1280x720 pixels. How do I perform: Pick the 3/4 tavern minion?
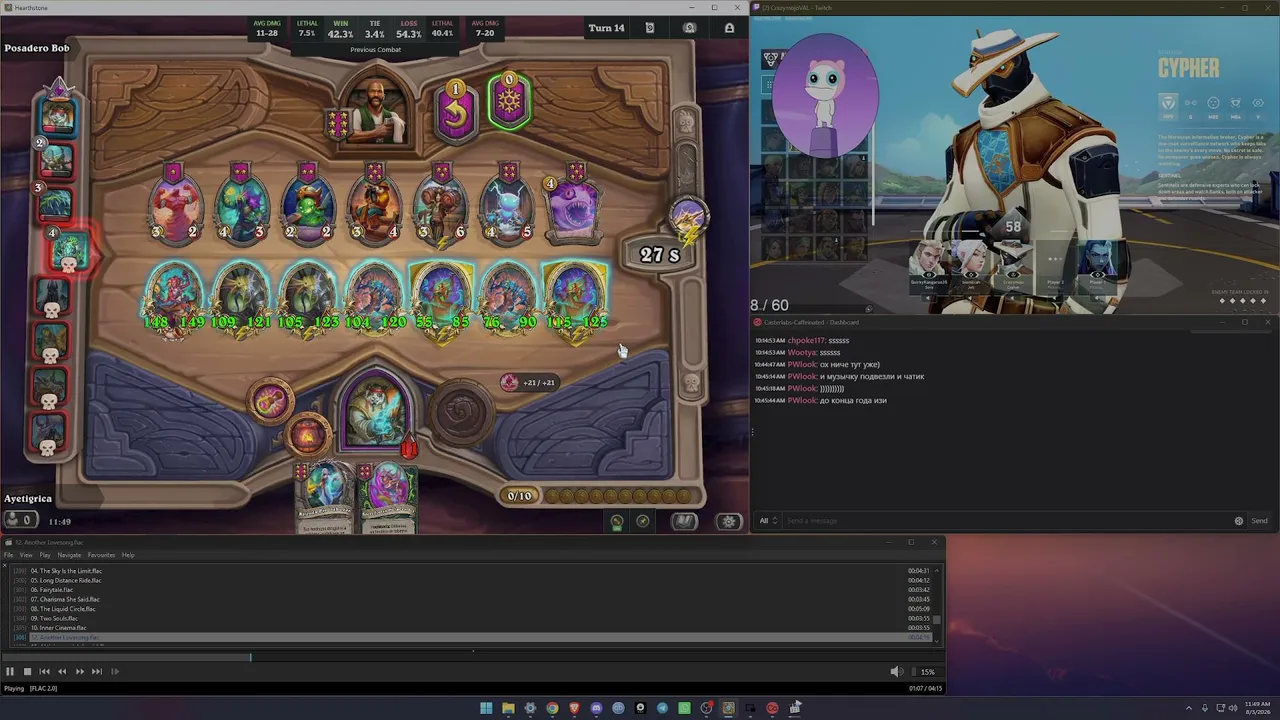click(x=374, y=207)
